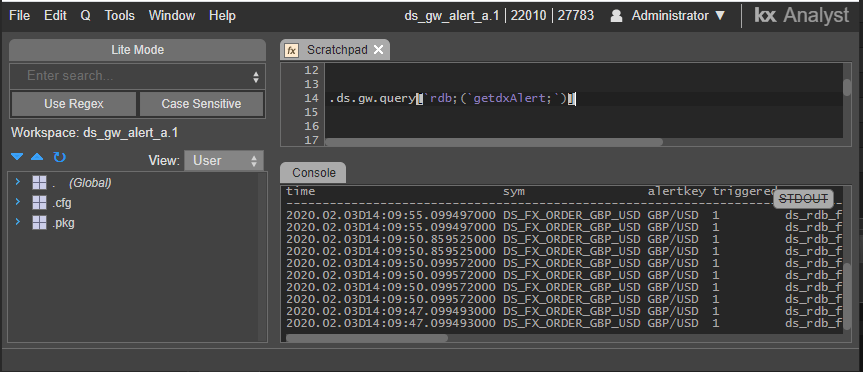Screen dimensions: 863x372
Task: Toggle the STDOUT button in Console
Action: (x=804, y=199)
